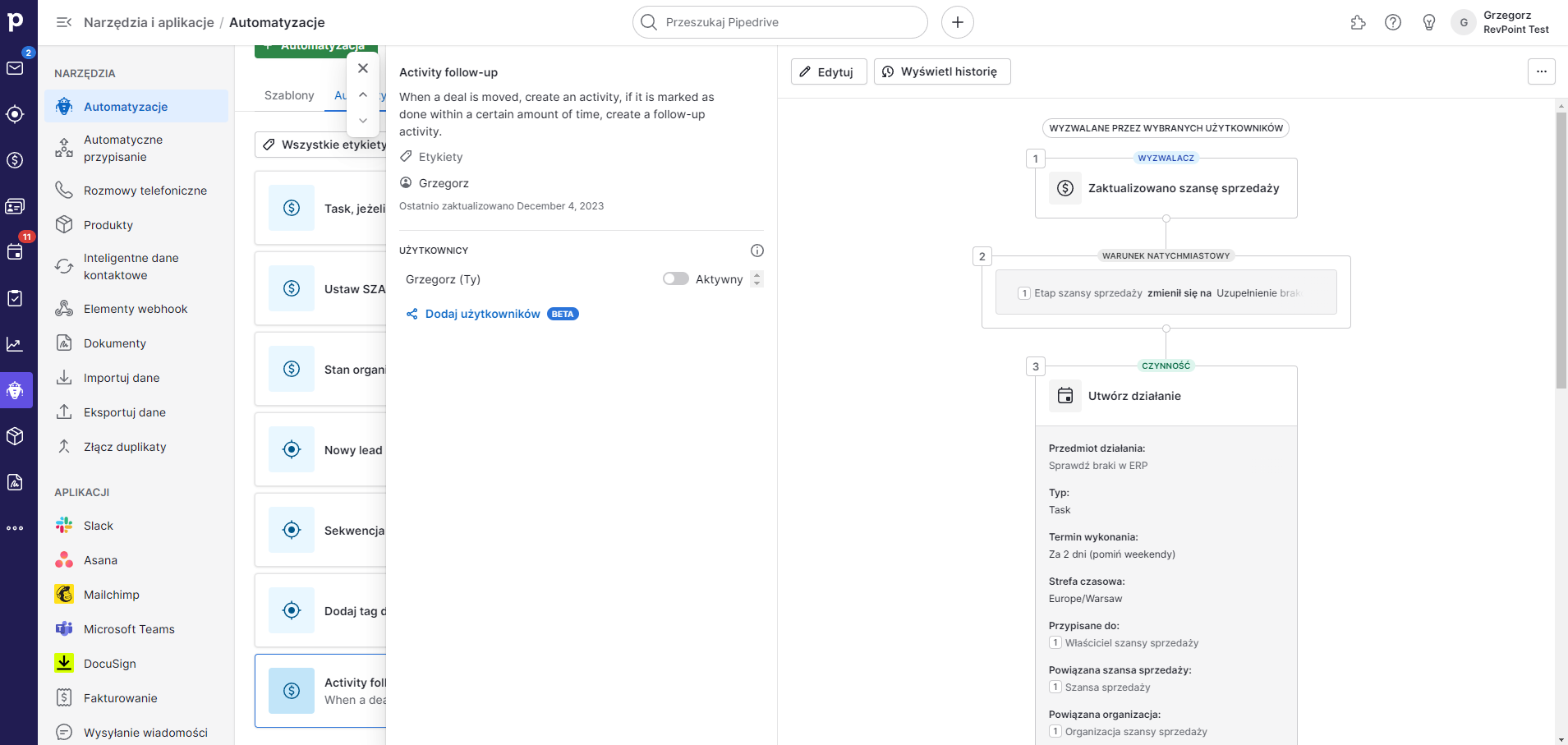
Task: Open the lightbulb tips icon
Action: [x=1429, y=22]
